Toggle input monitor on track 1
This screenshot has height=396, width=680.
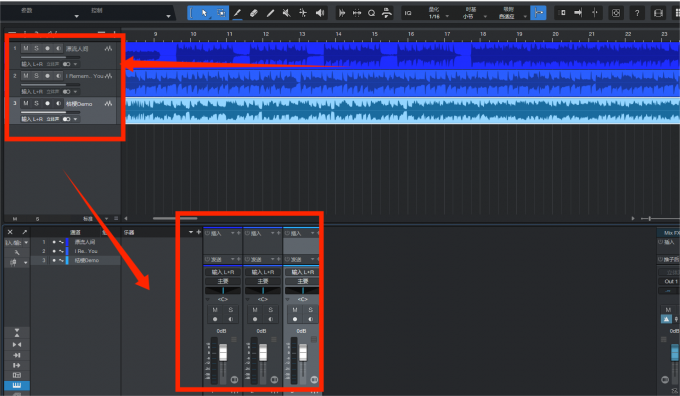(x=59, y=48)
